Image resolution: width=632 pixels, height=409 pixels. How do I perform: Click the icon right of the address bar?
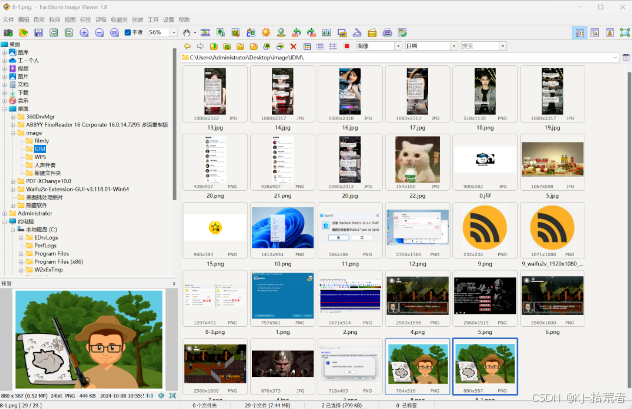pos(626,58)
